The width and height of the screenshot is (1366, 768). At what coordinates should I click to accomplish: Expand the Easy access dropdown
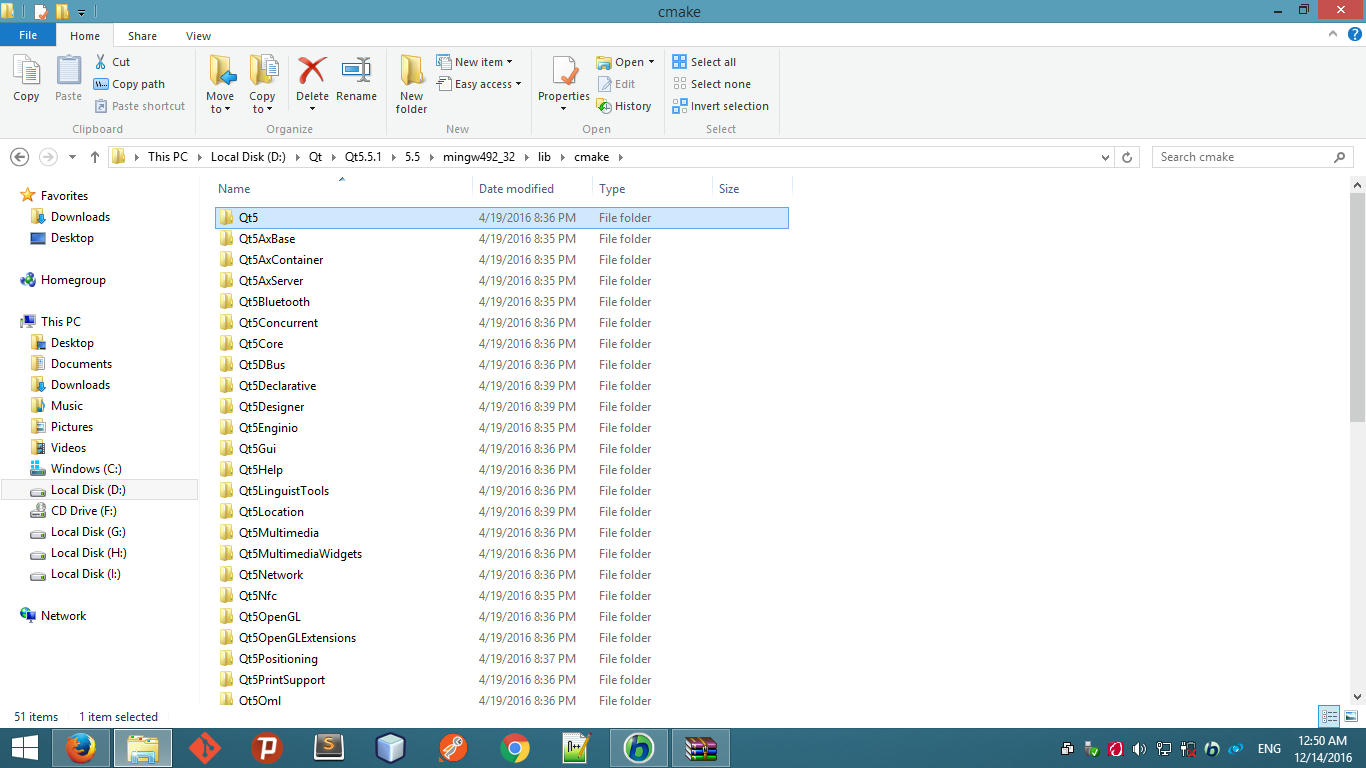(518, 84)
